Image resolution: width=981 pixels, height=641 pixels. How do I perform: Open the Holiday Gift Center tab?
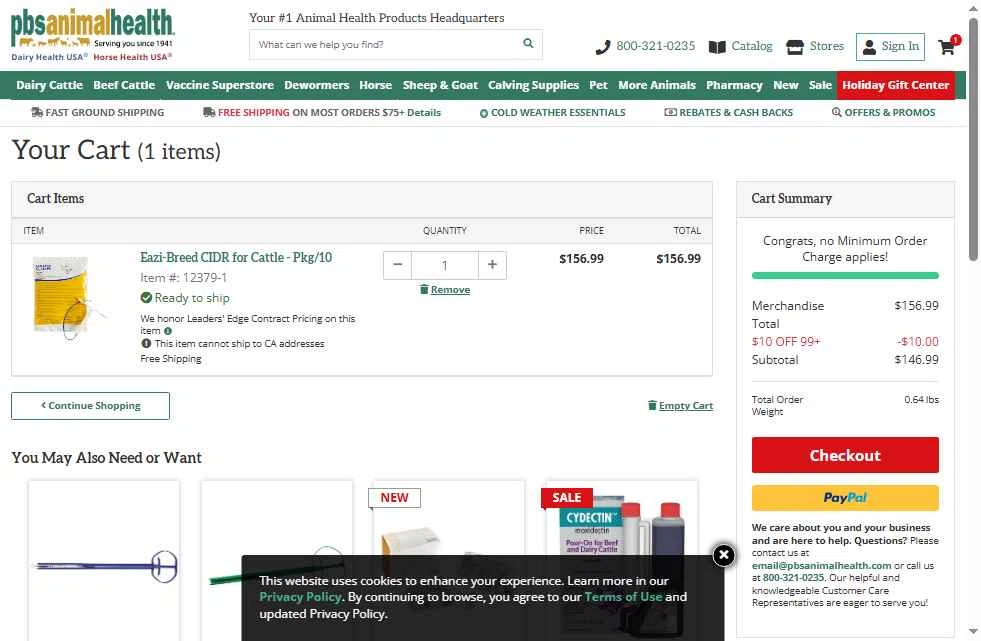(895, 85)
